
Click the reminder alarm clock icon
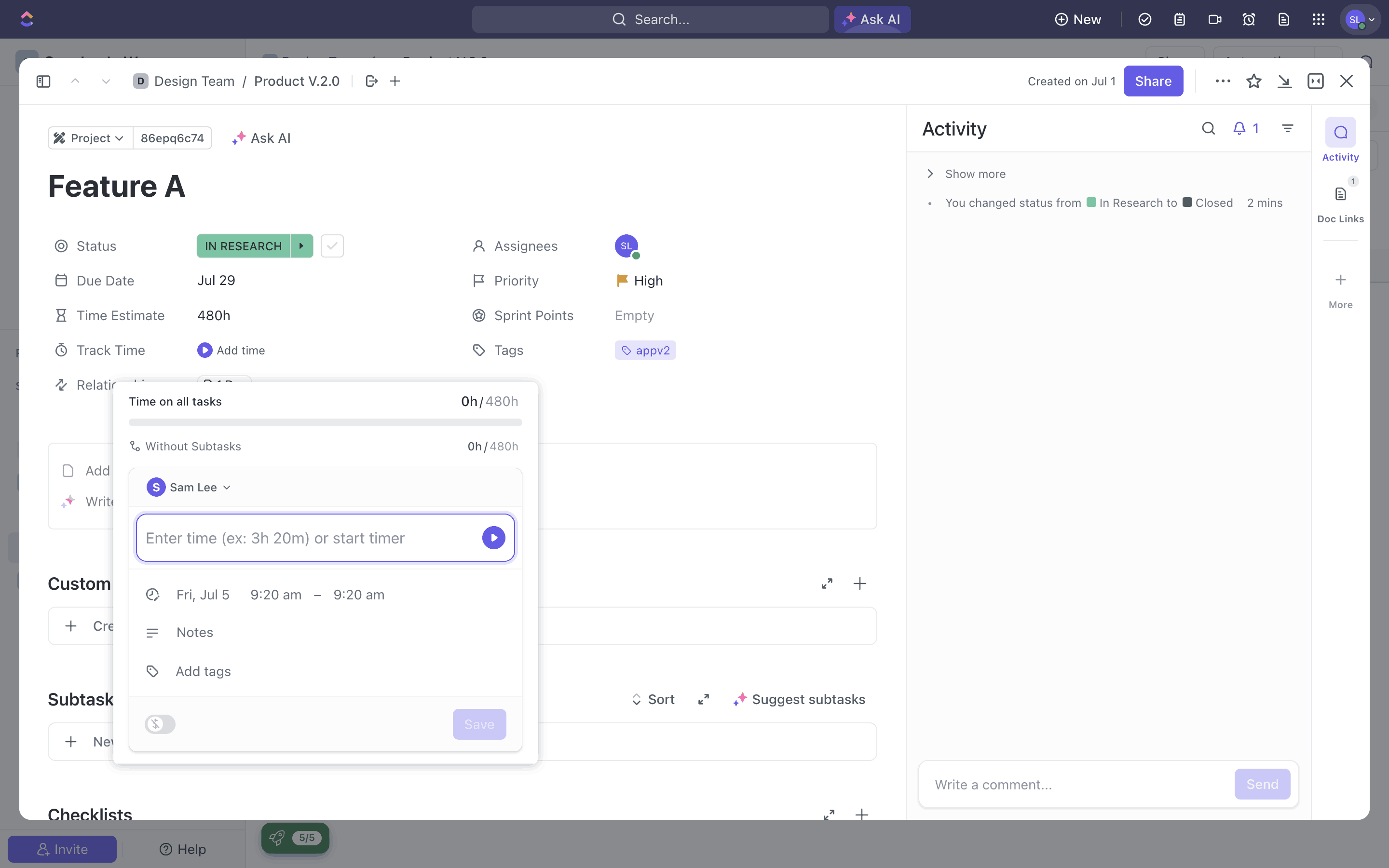pyautogui.click(x=1248, y=19)
